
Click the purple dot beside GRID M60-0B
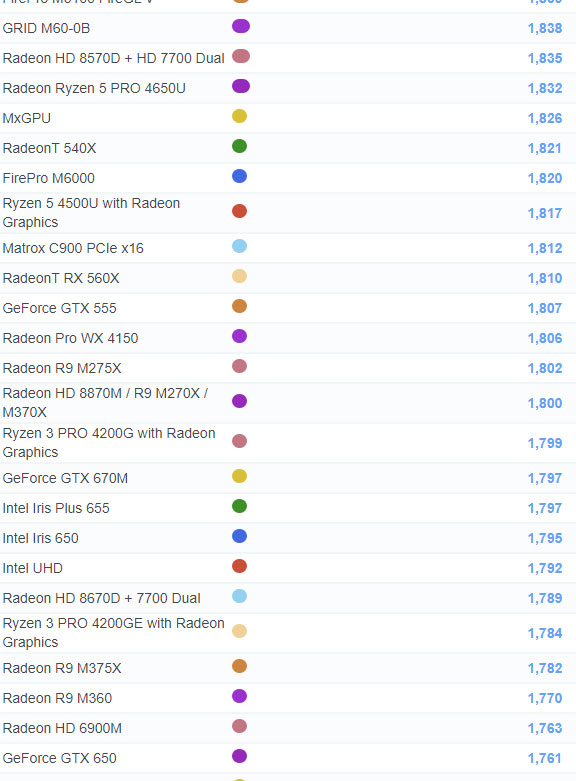click(241, 26)
